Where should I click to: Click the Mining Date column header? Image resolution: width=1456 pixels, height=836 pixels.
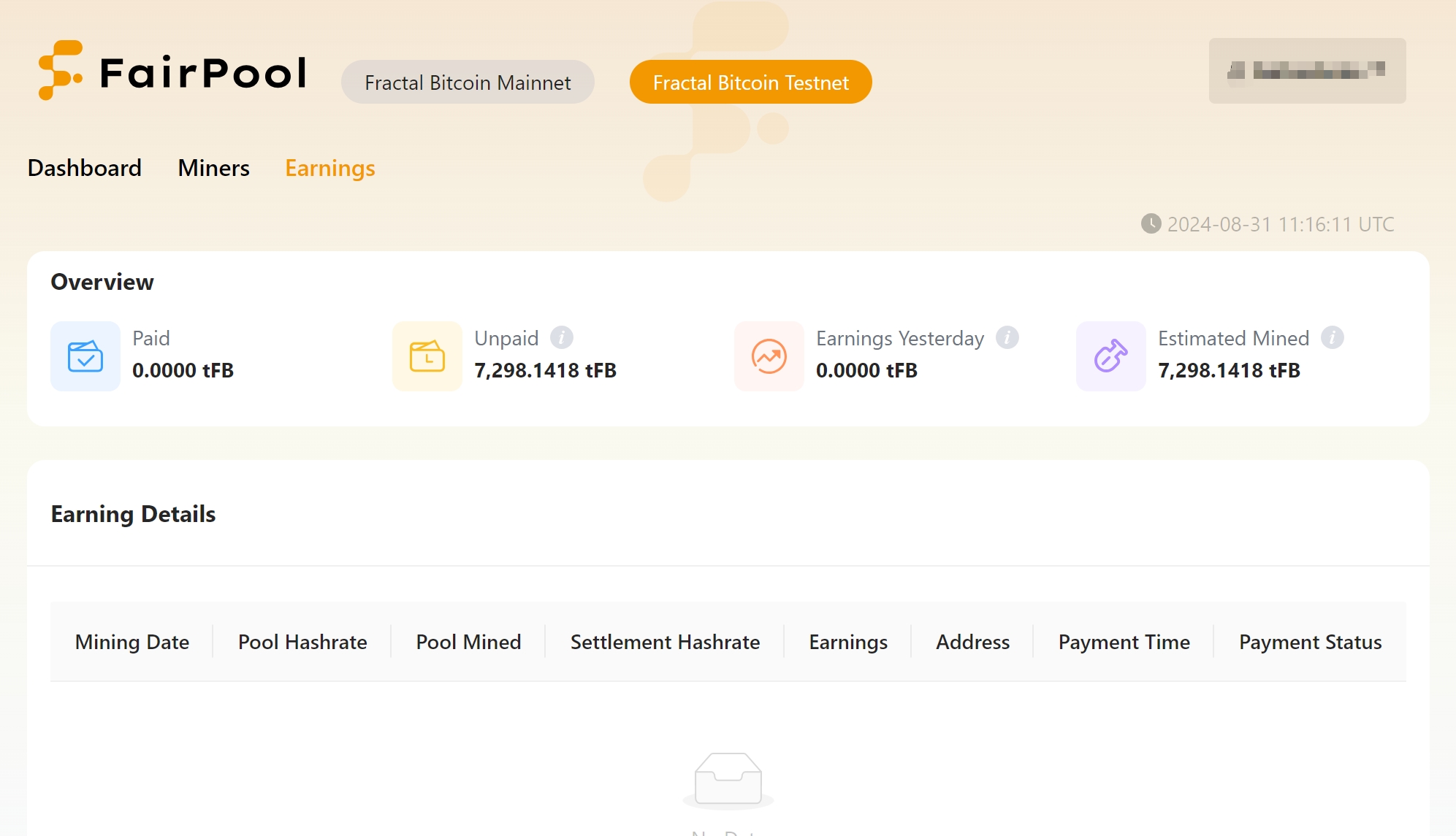click(x=132, y=642)
